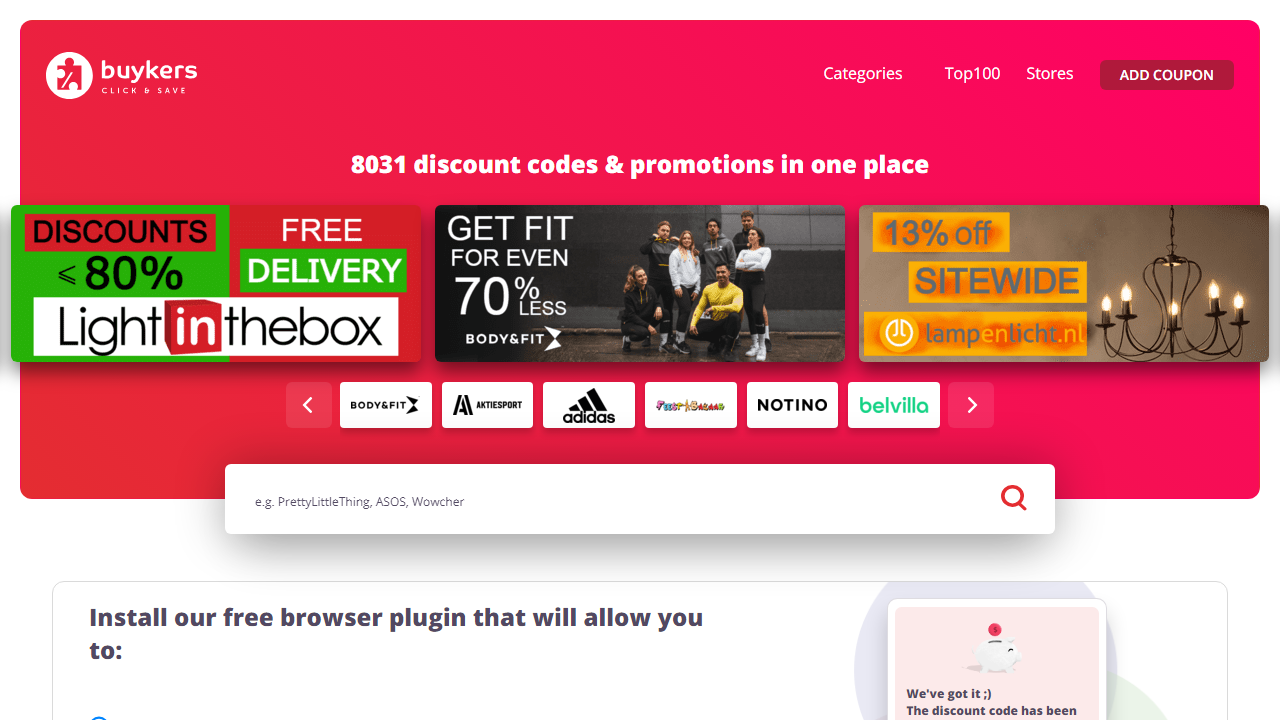This screenshot has width=1280, height=720.
Task: Click the buykers logo icon
Action: coord(69,75)
